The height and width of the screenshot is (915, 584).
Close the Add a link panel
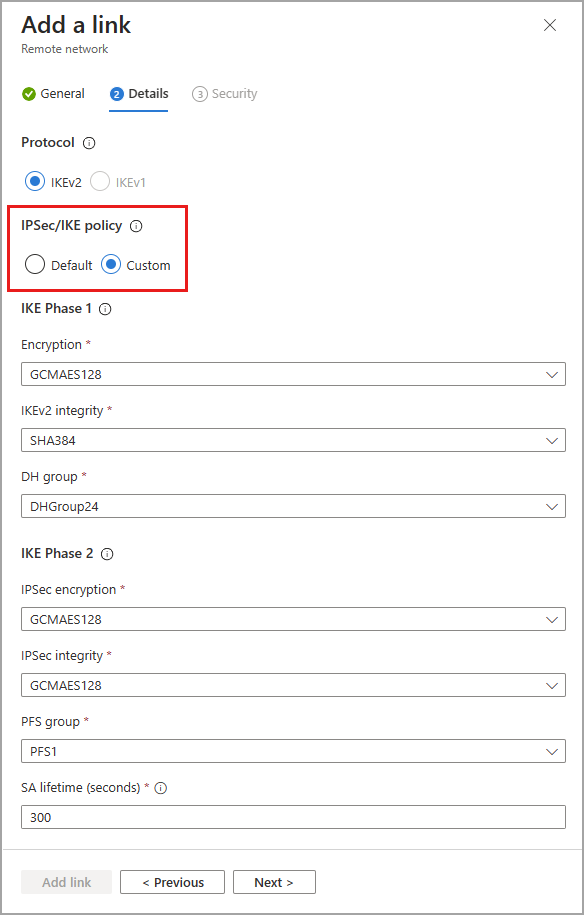pos(549,25)
